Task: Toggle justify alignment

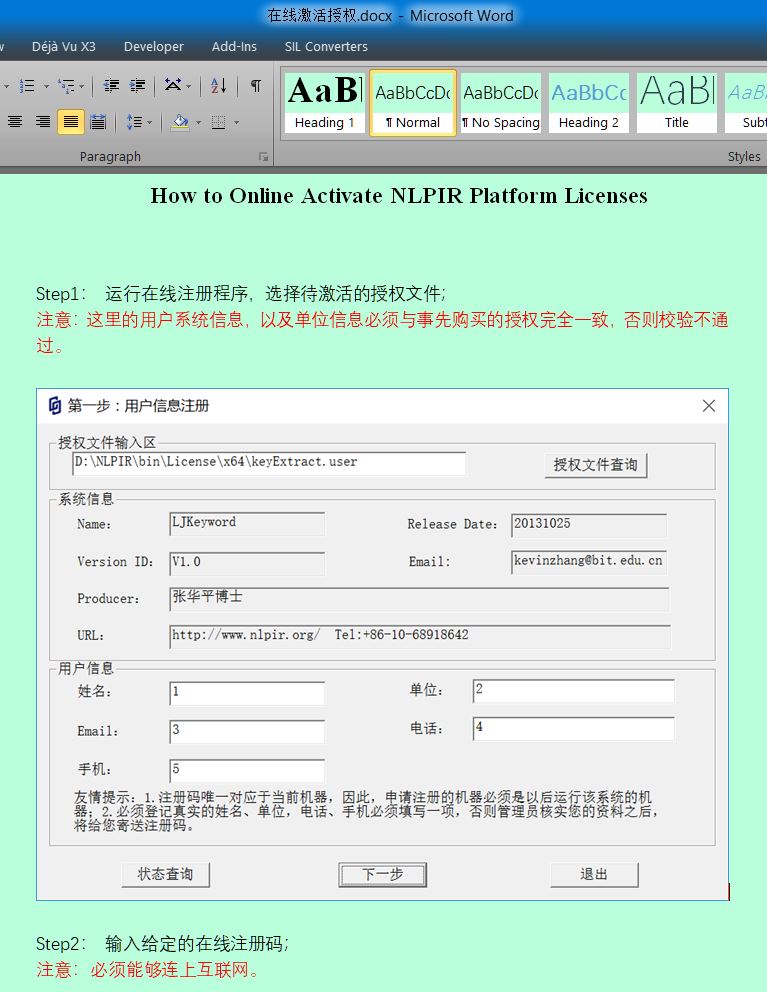Action: click(x=70, y=121)
